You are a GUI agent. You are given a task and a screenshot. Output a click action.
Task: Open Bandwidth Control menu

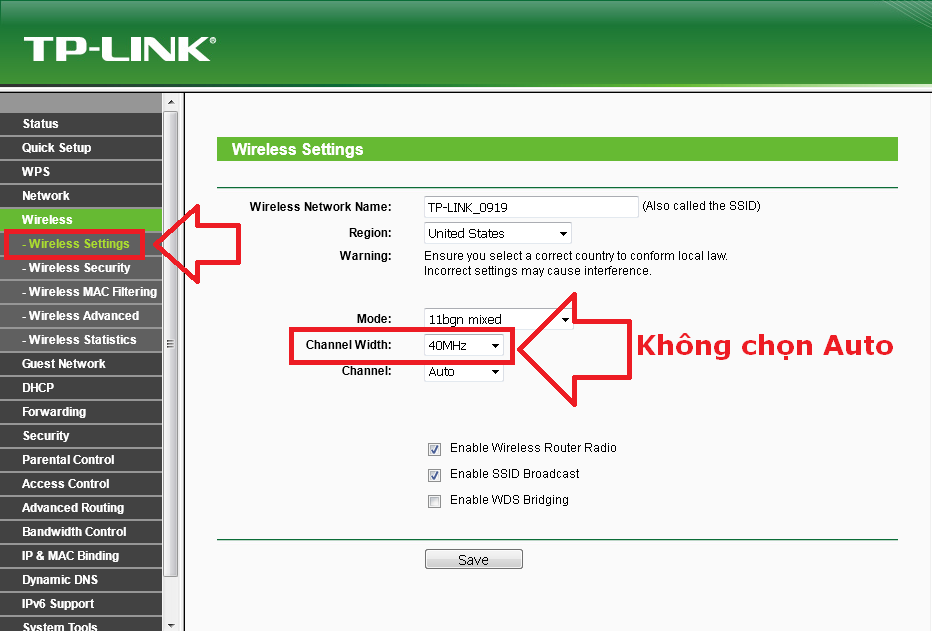point(81,532)
